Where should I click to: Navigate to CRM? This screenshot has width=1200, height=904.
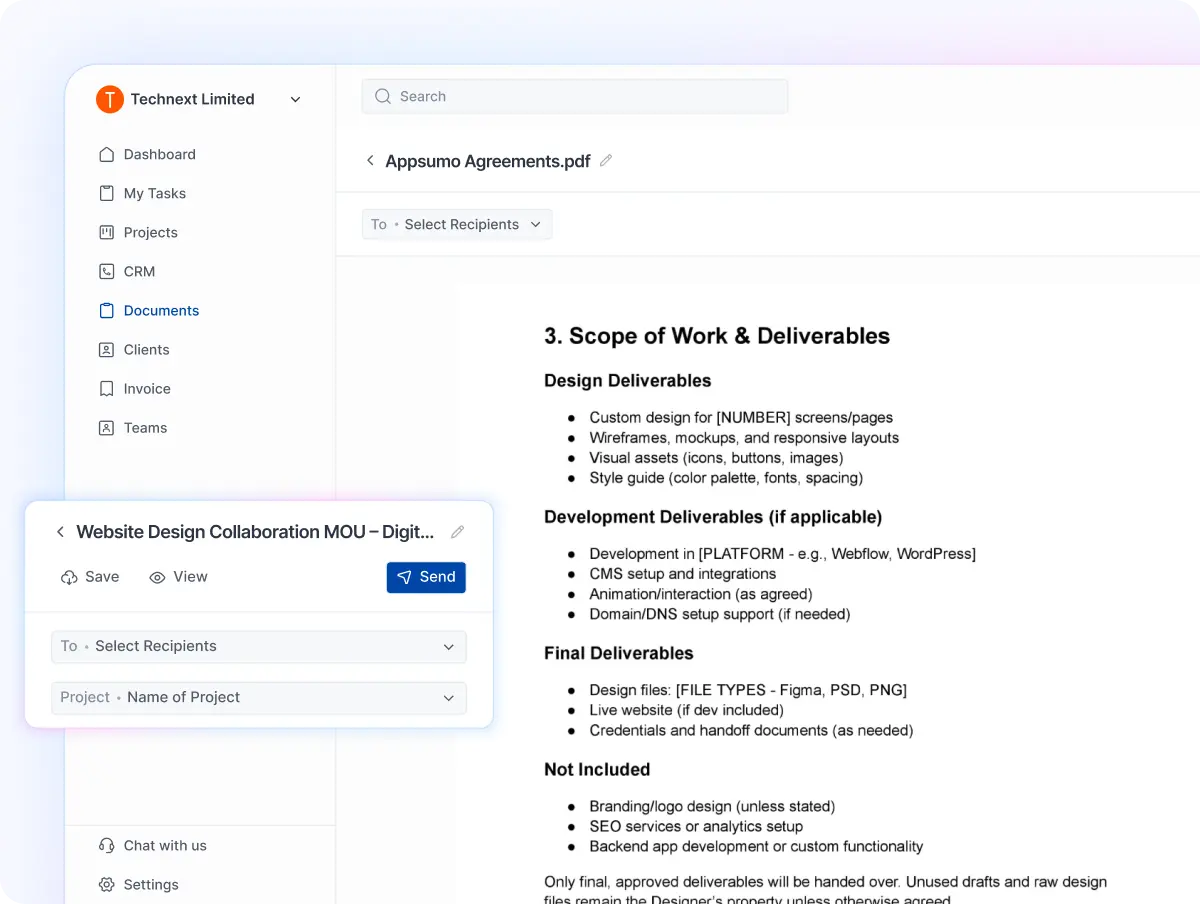(140, 271)
